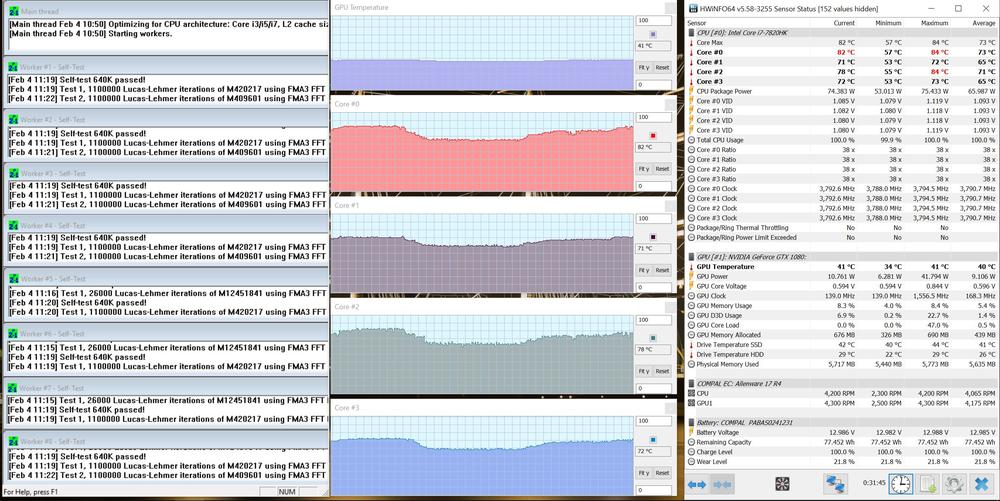Click the Core #0 red graph color swatch
Screen dimensions: 1000x501
coord(653,135)
